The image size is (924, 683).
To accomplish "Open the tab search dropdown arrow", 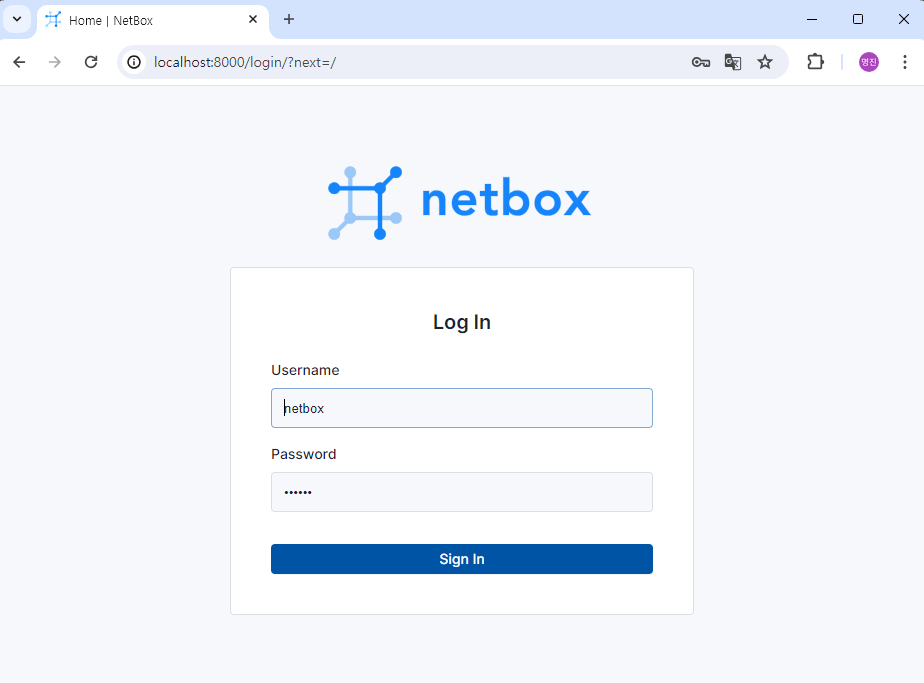I will [x=17, y=19].
